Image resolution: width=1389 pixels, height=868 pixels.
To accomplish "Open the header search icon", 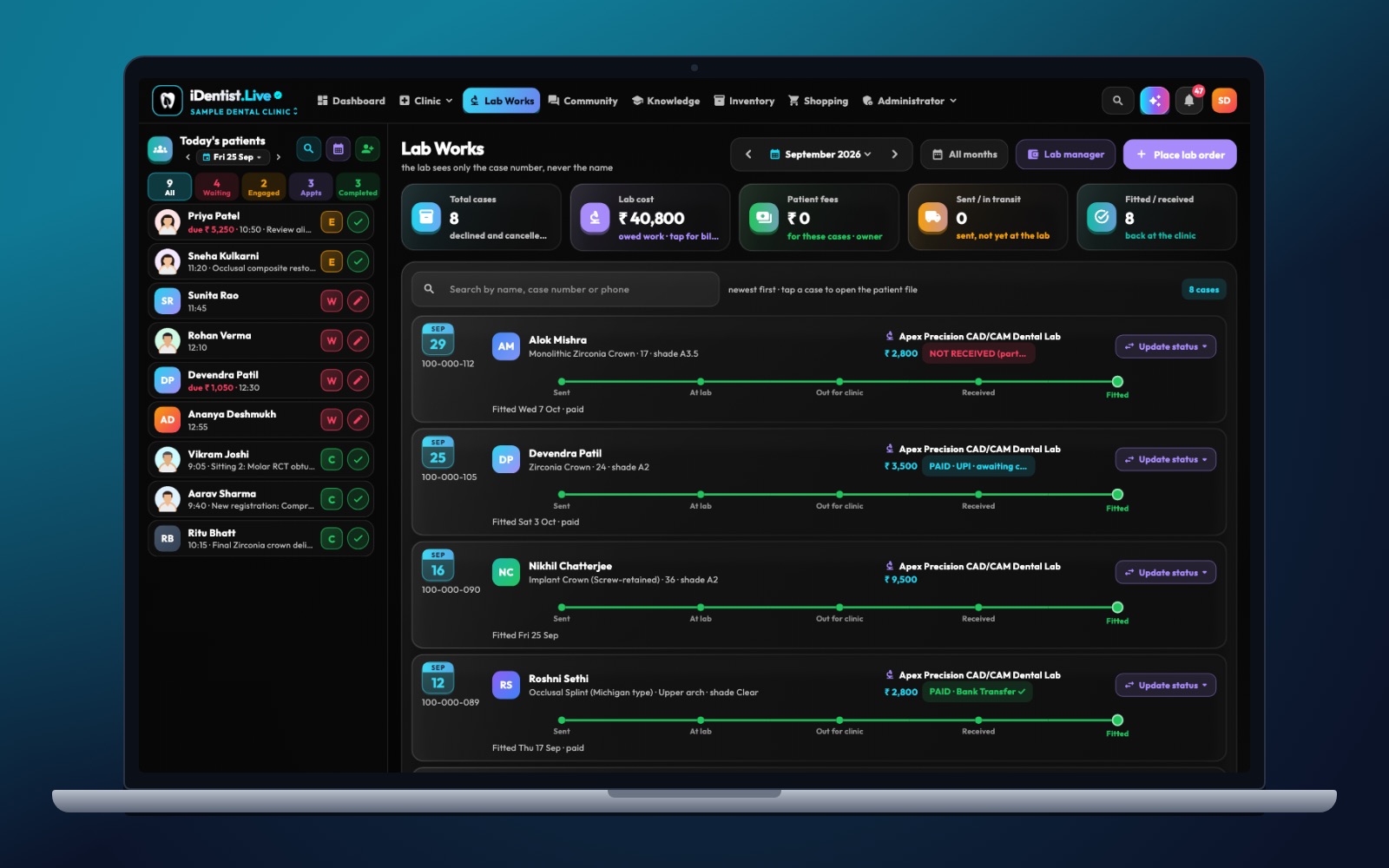I will point(1117,101).
